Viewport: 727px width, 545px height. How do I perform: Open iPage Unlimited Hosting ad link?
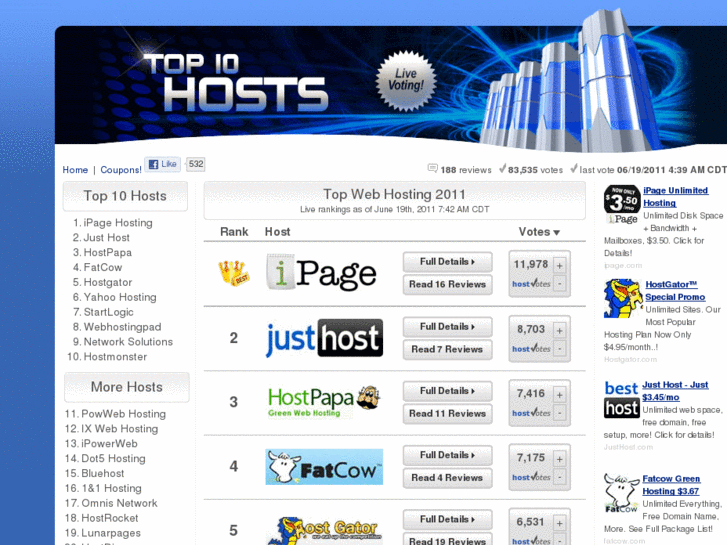[x=676, y=197]
